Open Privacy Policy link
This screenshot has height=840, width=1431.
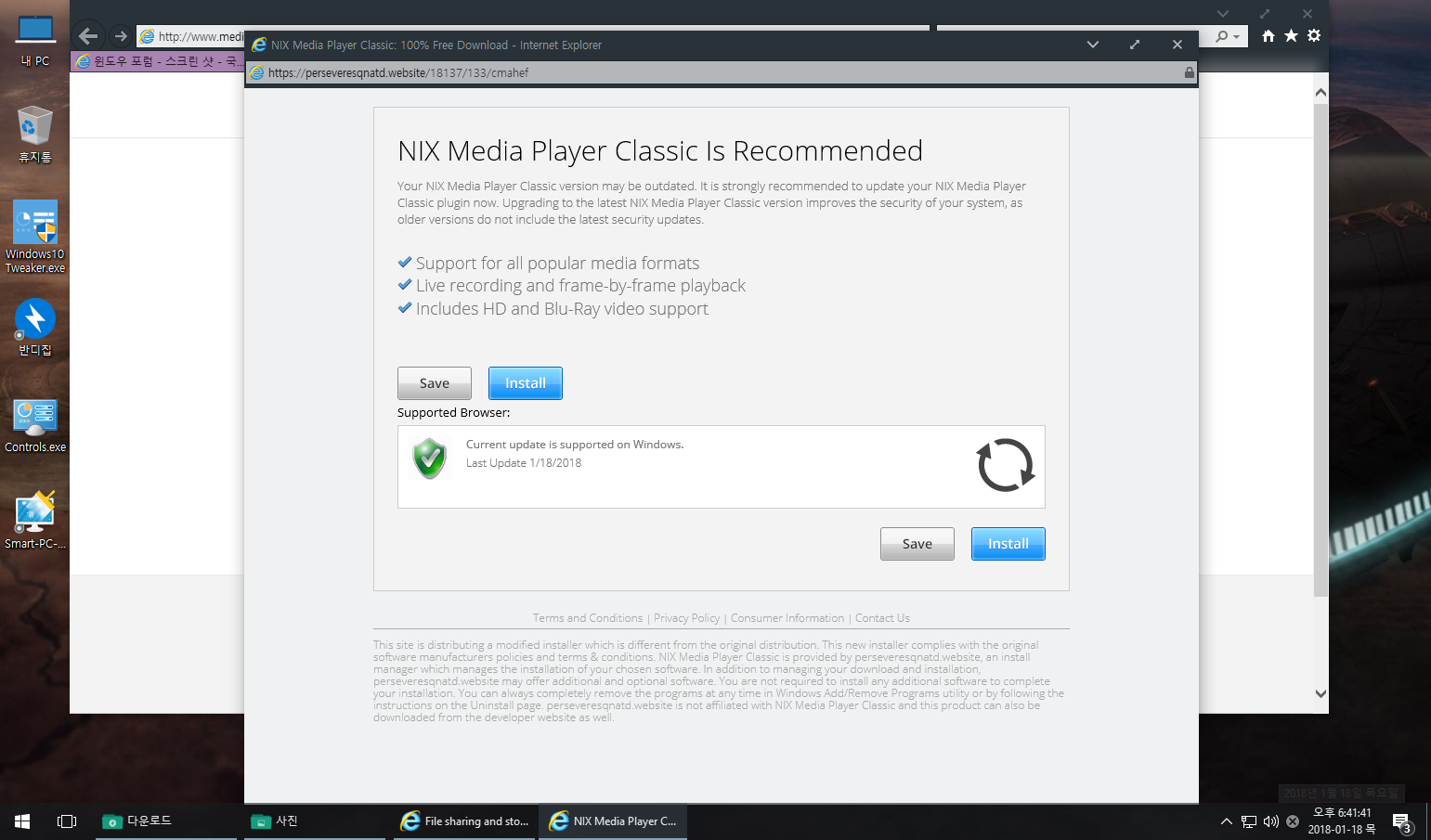[x=686, y=618]
